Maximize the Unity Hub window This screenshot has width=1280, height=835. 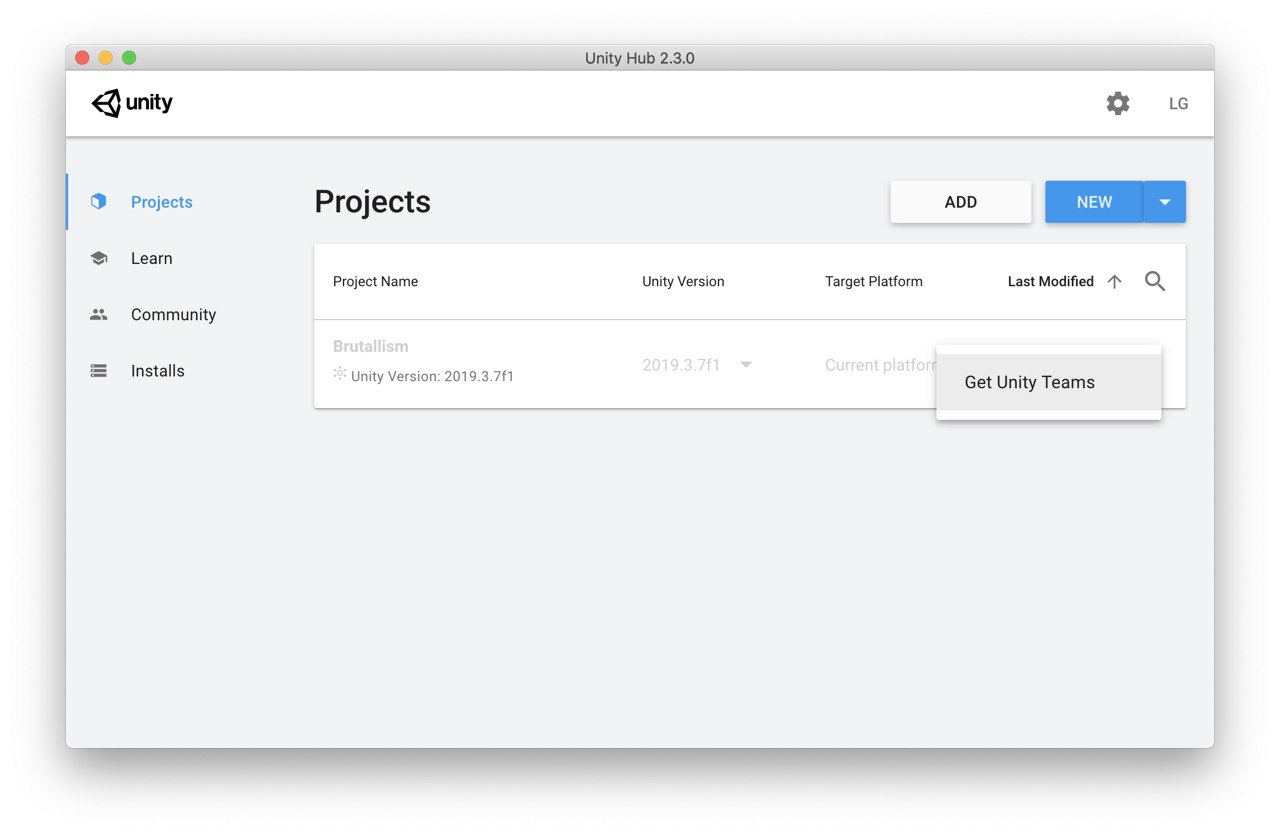coord(129,58)
